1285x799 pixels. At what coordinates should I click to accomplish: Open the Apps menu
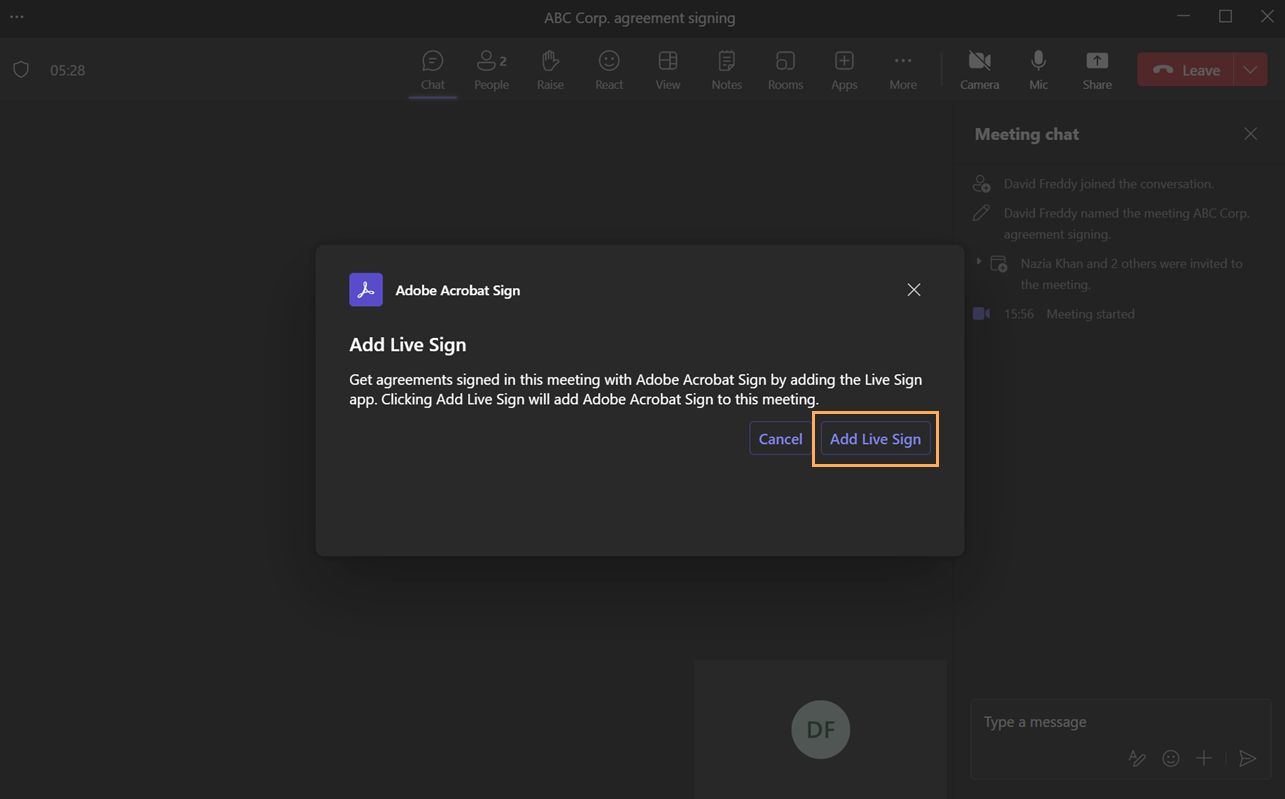844,71
